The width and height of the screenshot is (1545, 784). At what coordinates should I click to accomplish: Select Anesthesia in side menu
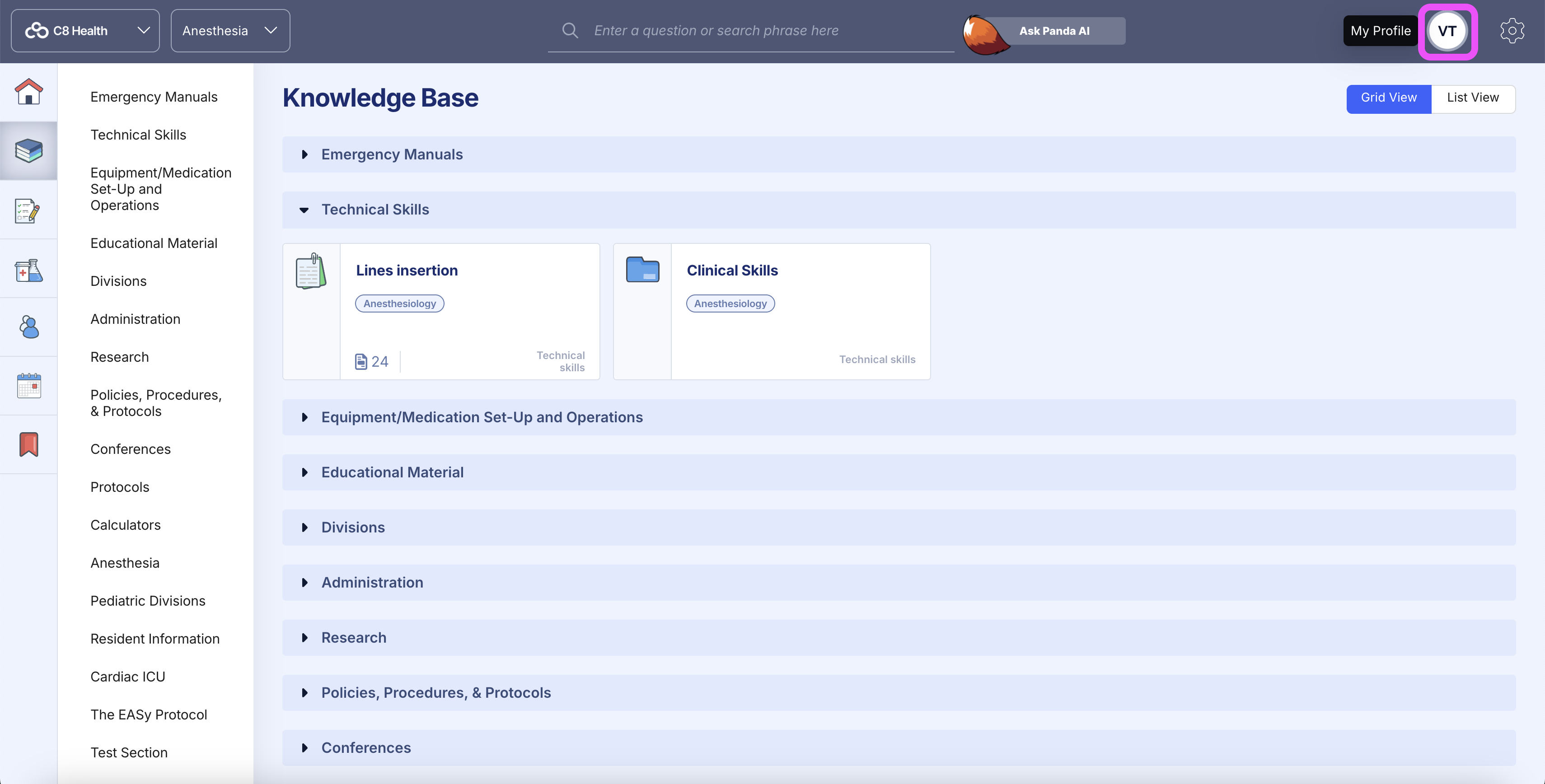click(x=125, y=563)
